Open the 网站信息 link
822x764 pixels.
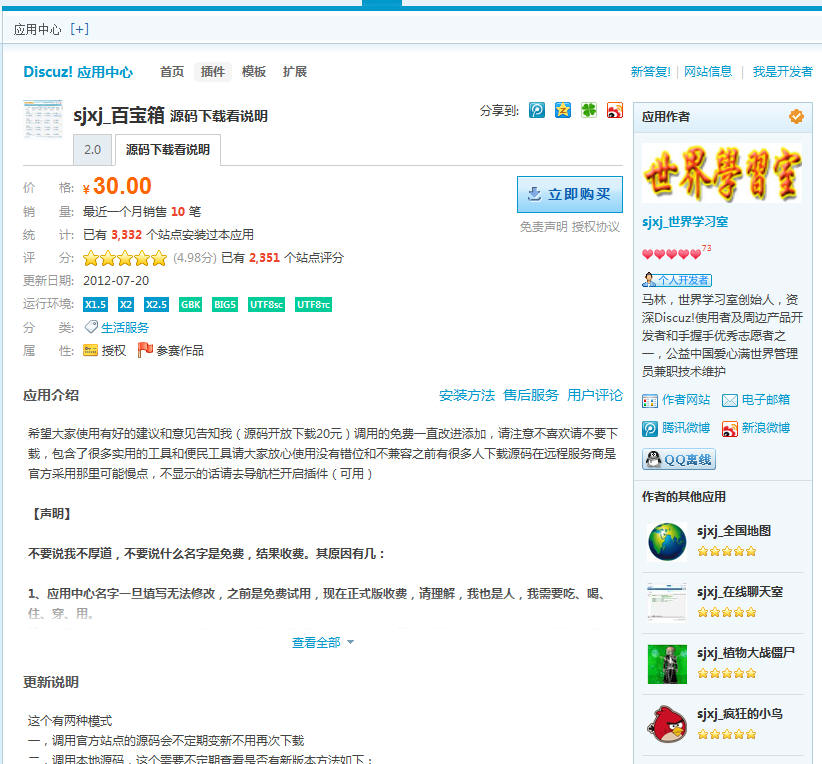click(708, 71)
